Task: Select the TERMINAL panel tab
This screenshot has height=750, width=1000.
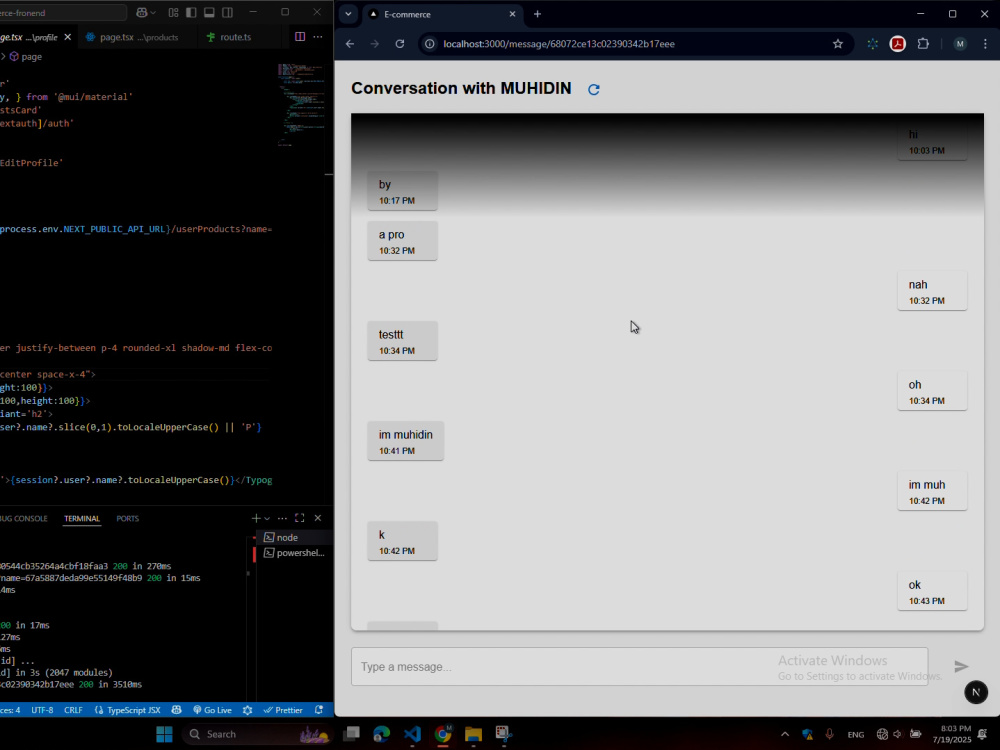Action: (82, 518)
